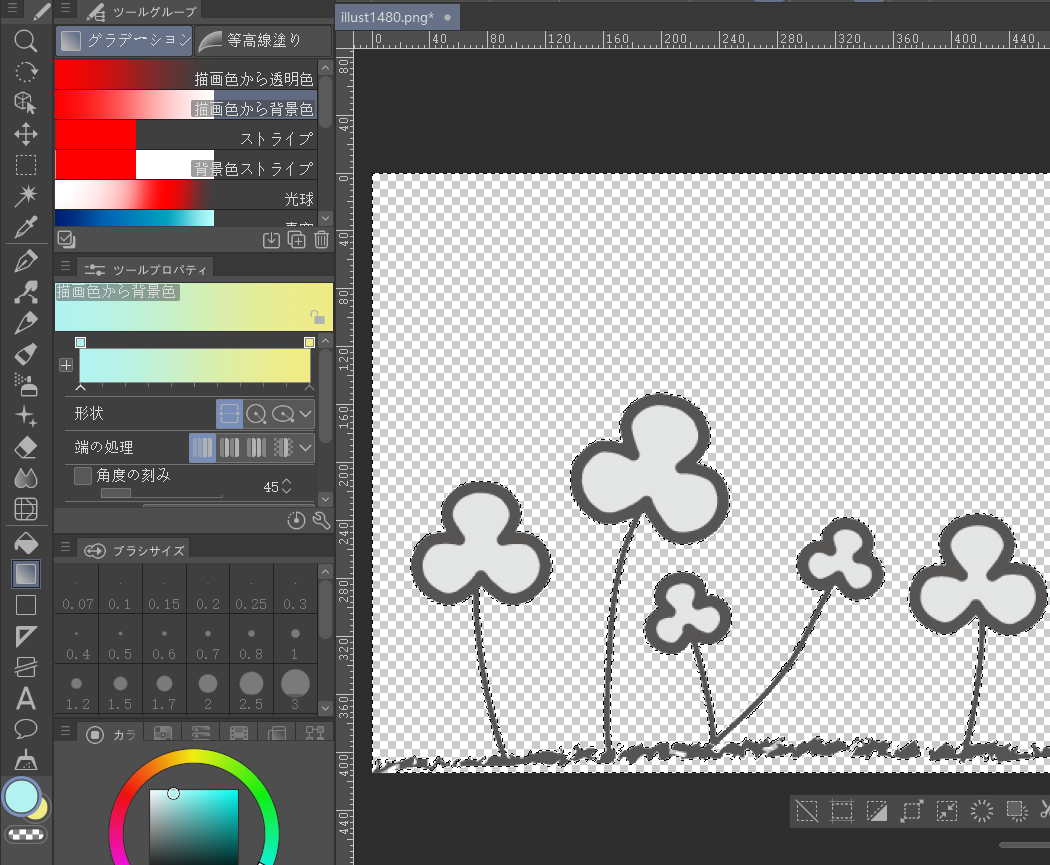The width and height of the screenshot is (1050, 865).
Task: Select the Pen tool
Action: click(x=25, y=260)
